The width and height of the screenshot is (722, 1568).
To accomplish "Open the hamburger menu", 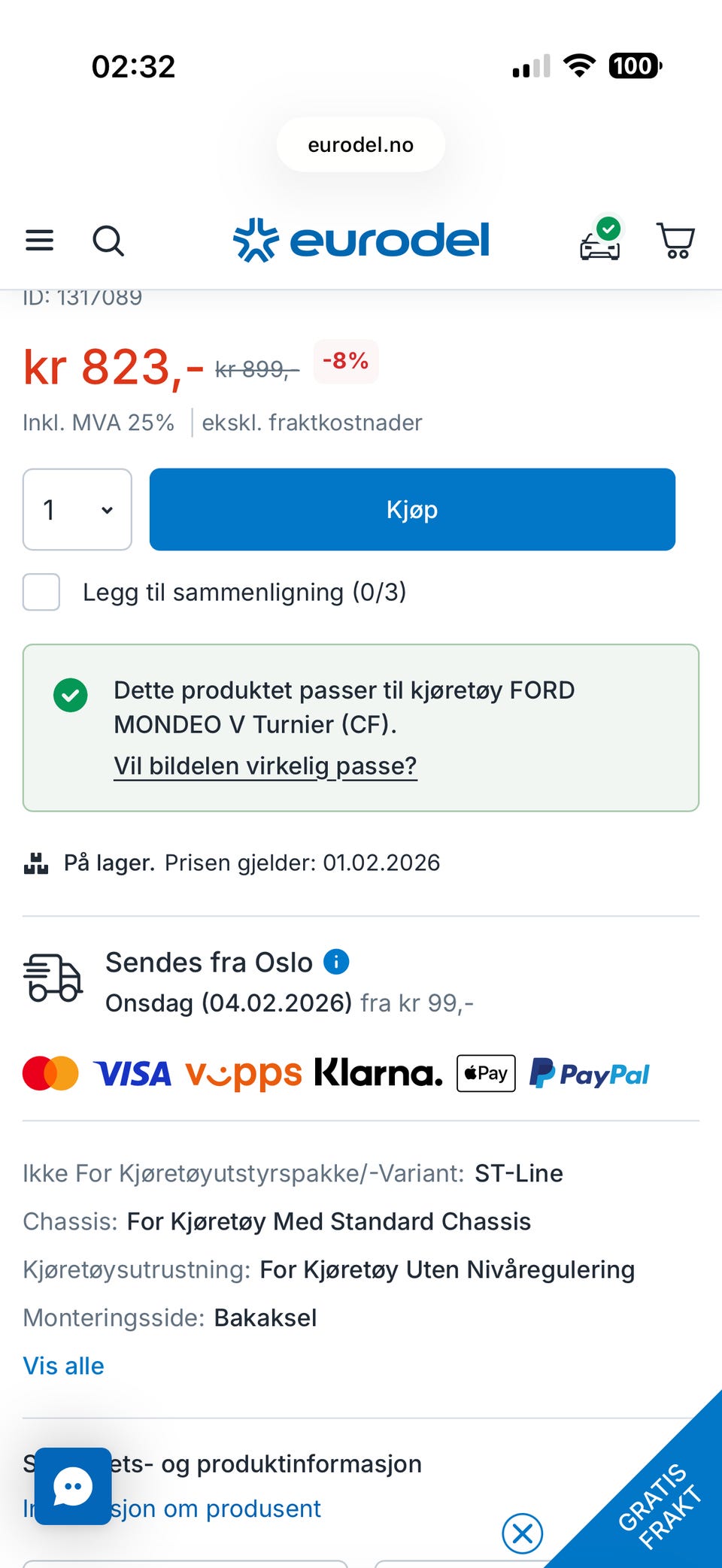I will (x=40, y=241).
